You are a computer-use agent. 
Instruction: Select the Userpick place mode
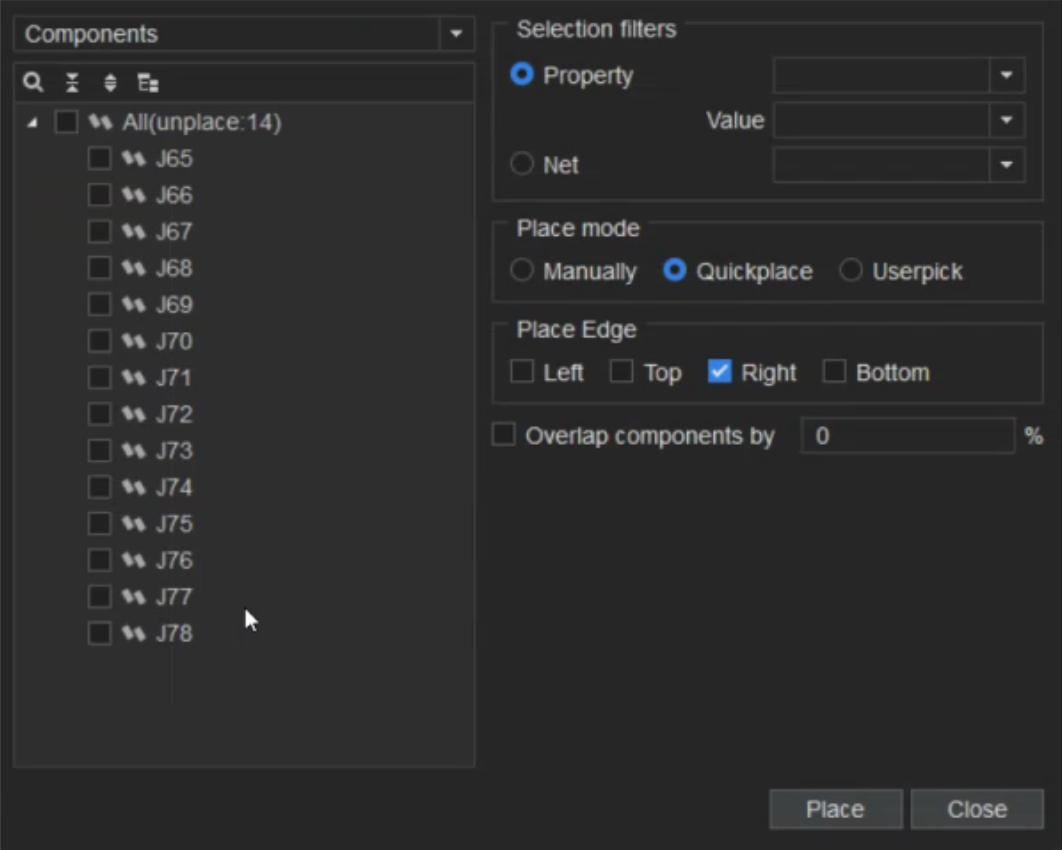(850, 271)
